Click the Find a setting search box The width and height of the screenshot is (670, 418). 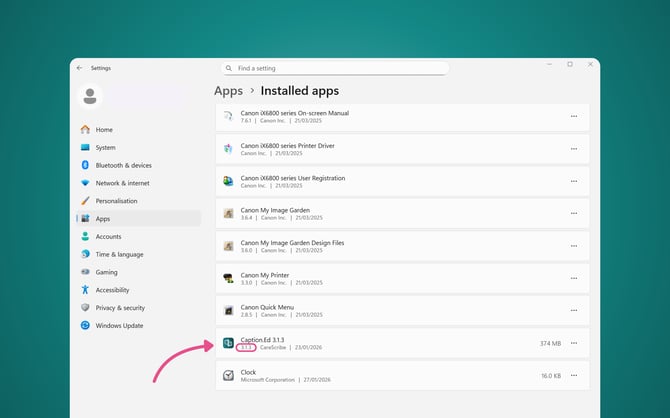pos(335,68)
